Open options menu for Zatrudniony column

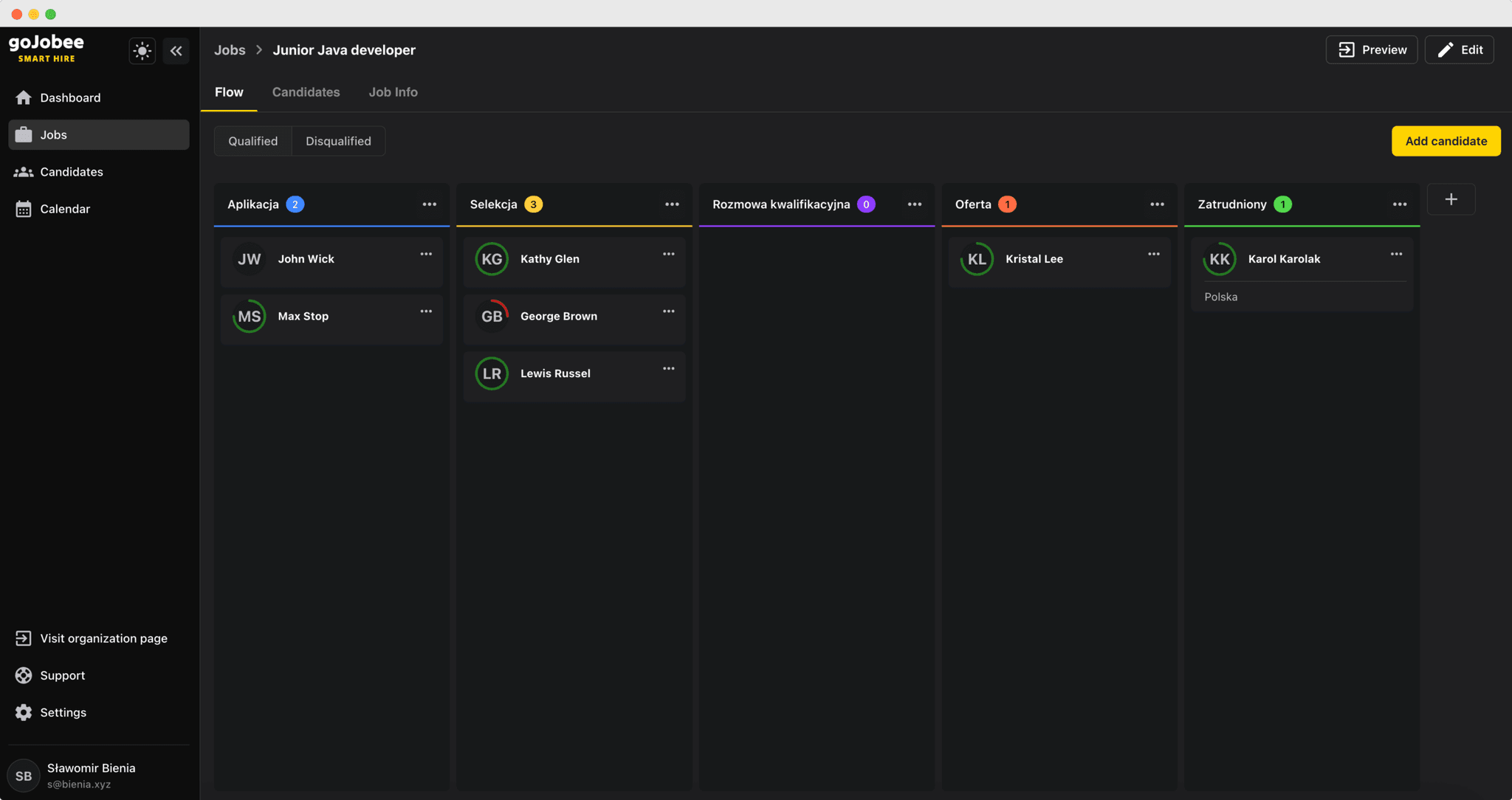1400,204
